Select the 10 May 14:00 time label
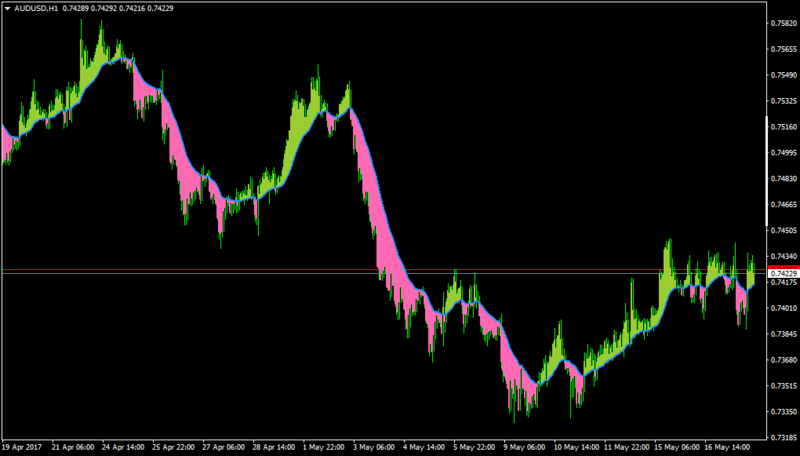This screenshot has width=800, height=456. click(575, 447)
